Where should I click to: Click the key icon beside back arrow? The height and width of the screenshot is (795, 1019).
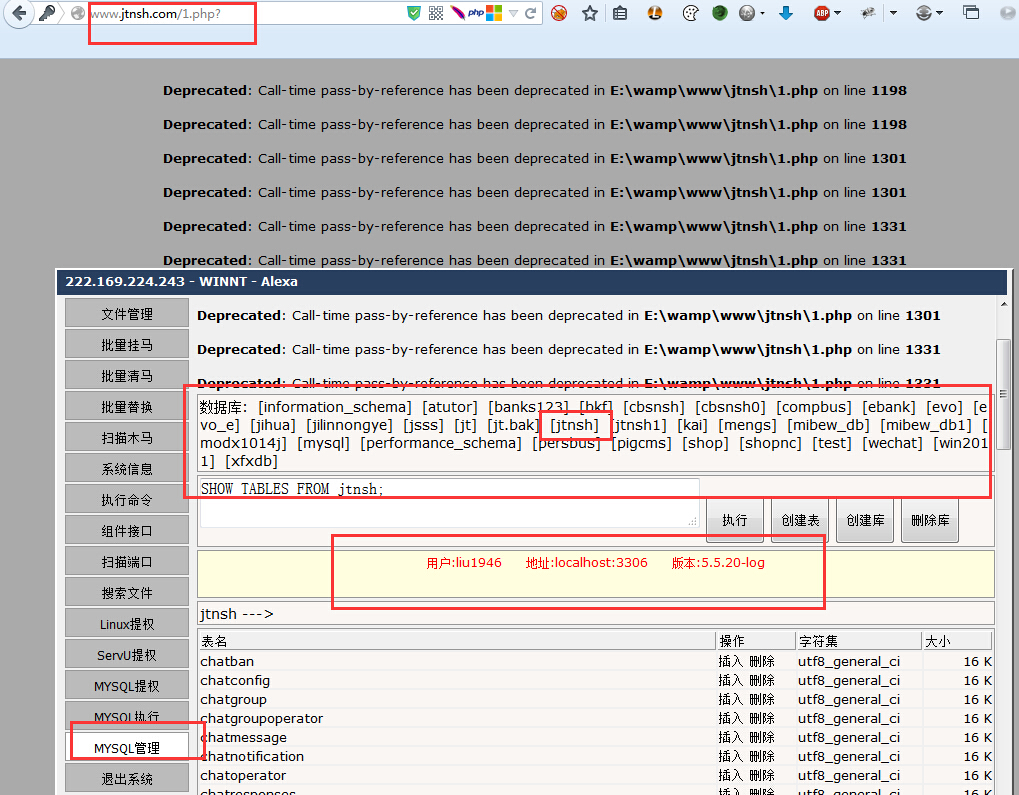click(x=47, y=13)
